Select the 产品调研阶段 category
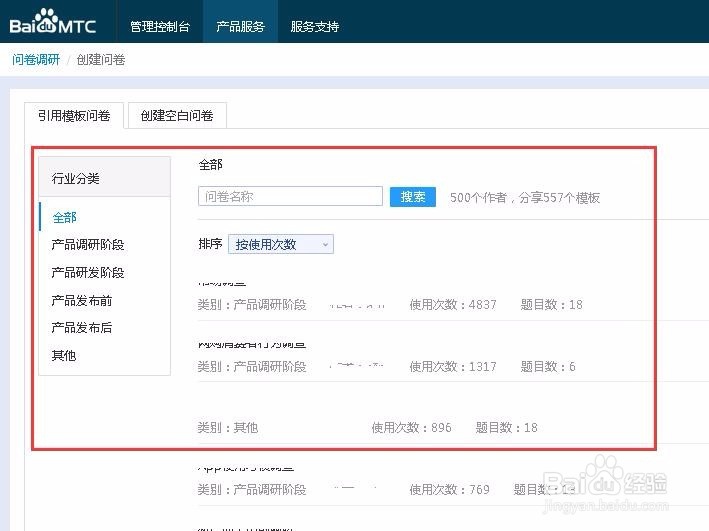 tap(88, 245)
